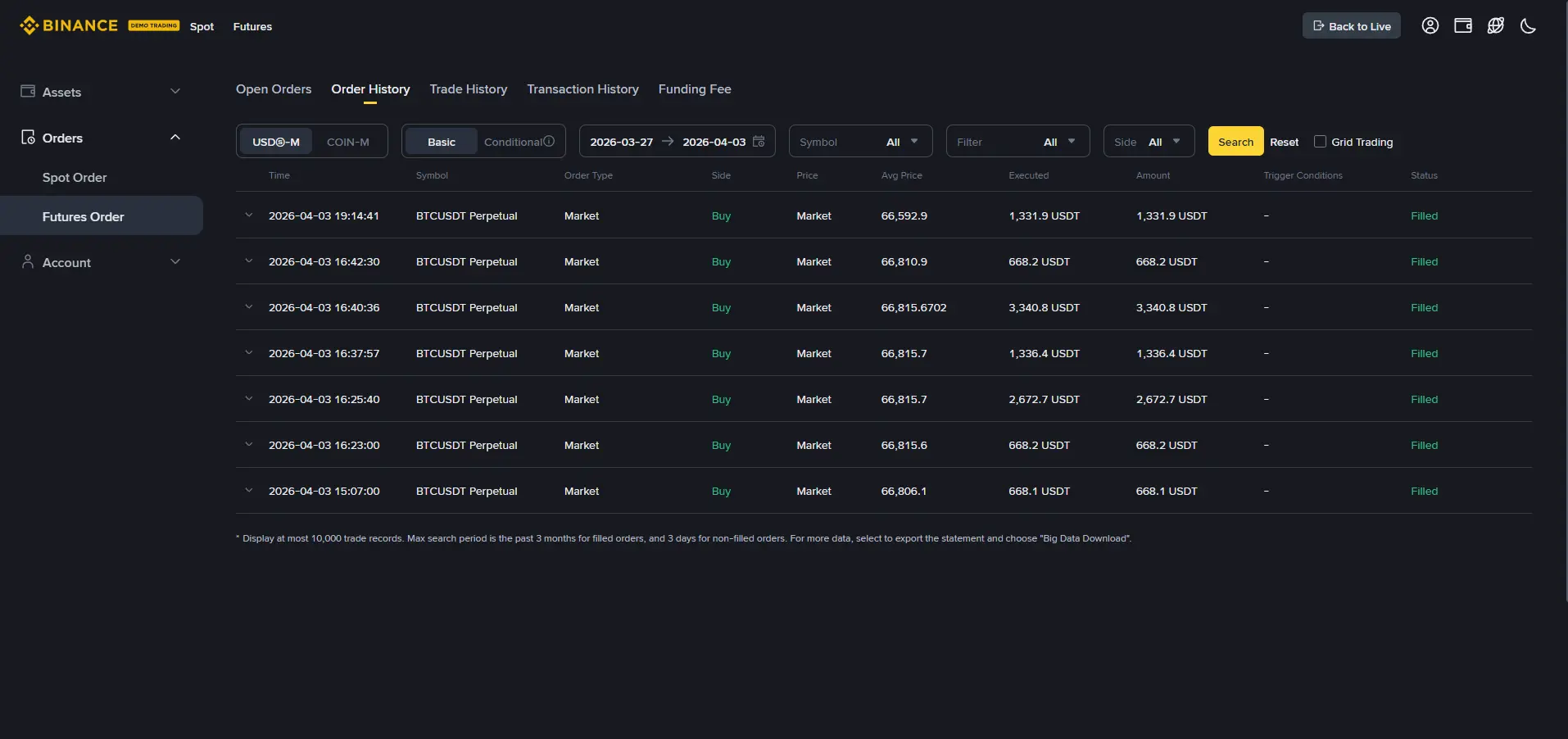Image resolution: width=1568 pixels, height=739 pixels.
Task: Switch to Open Orders tab
Action: point(274,88)
